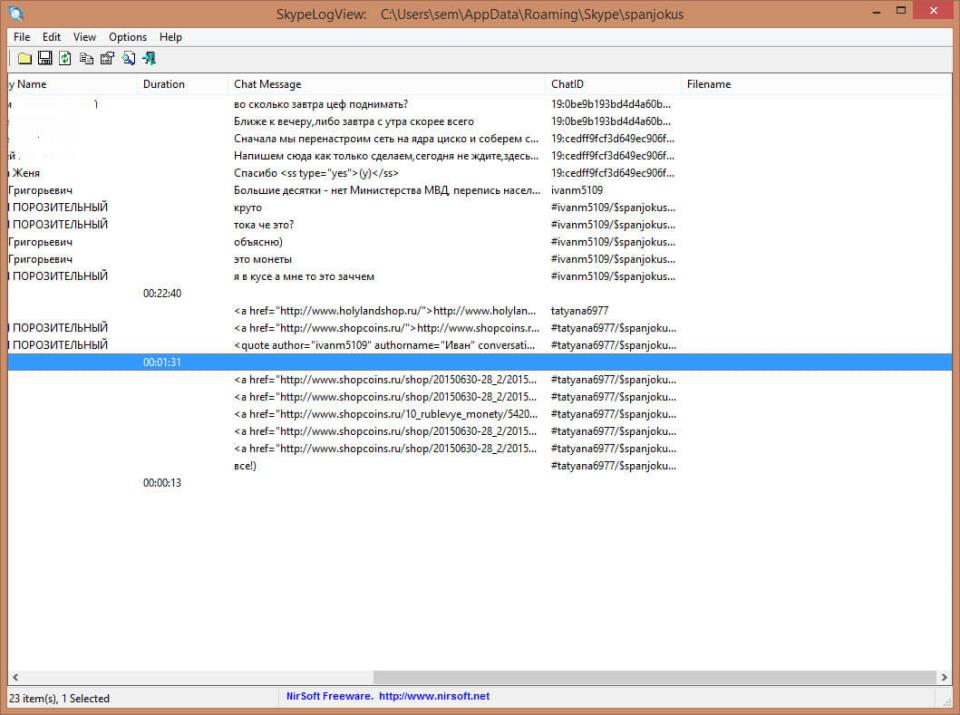Click the Exit toolbar icon
This screenshot has height=715, width=960.
(149, 58)
